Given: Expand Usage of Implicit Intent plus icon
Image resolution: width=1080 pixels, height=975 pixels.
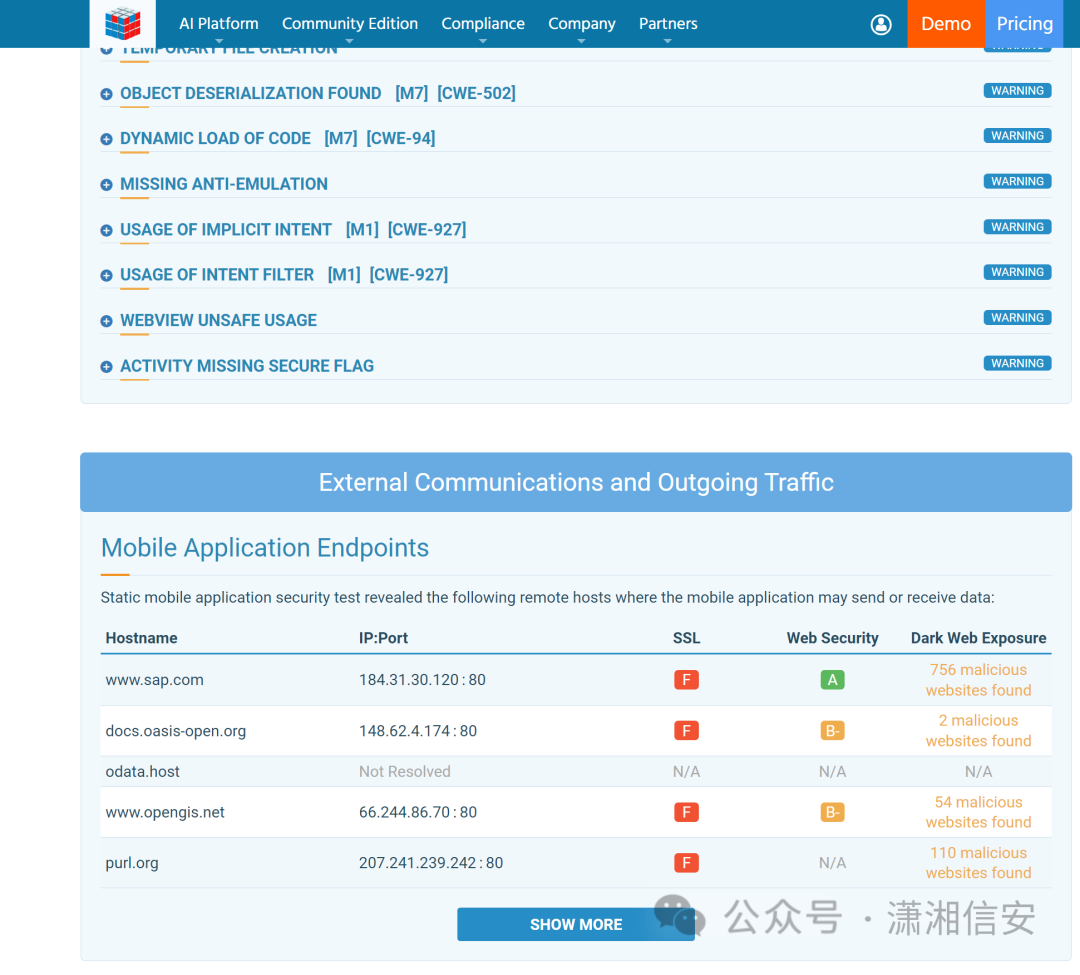Looking at the screenshot, I should (106, 230).
